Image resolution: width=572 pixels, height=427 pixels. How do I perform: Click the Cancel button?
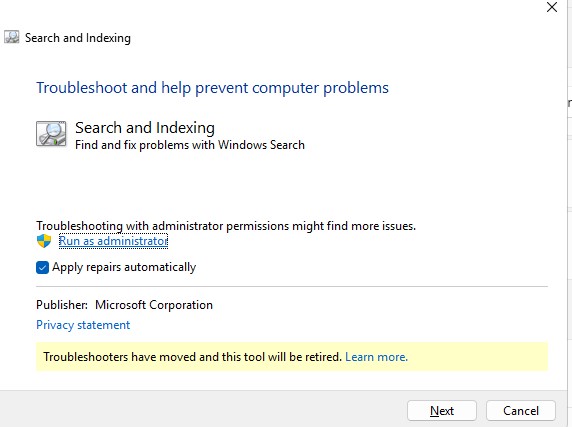click(x=521, y=411)
